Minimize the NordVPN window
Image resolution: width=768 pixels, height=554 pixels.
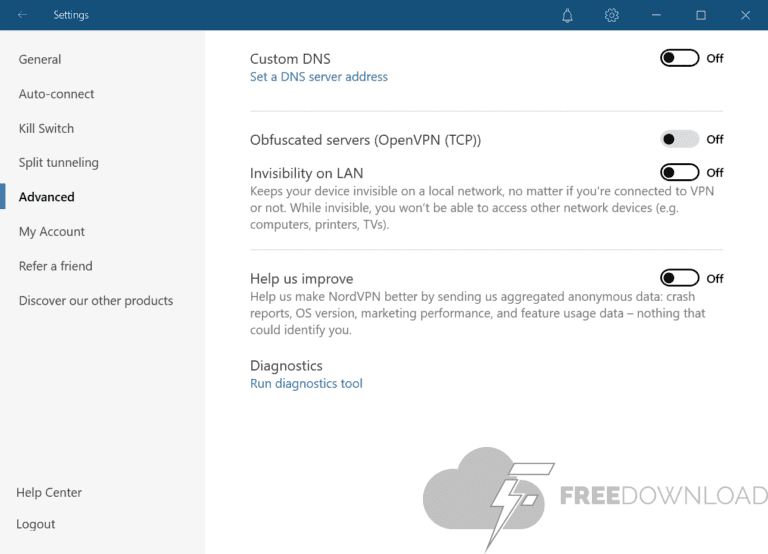[656, 16]
